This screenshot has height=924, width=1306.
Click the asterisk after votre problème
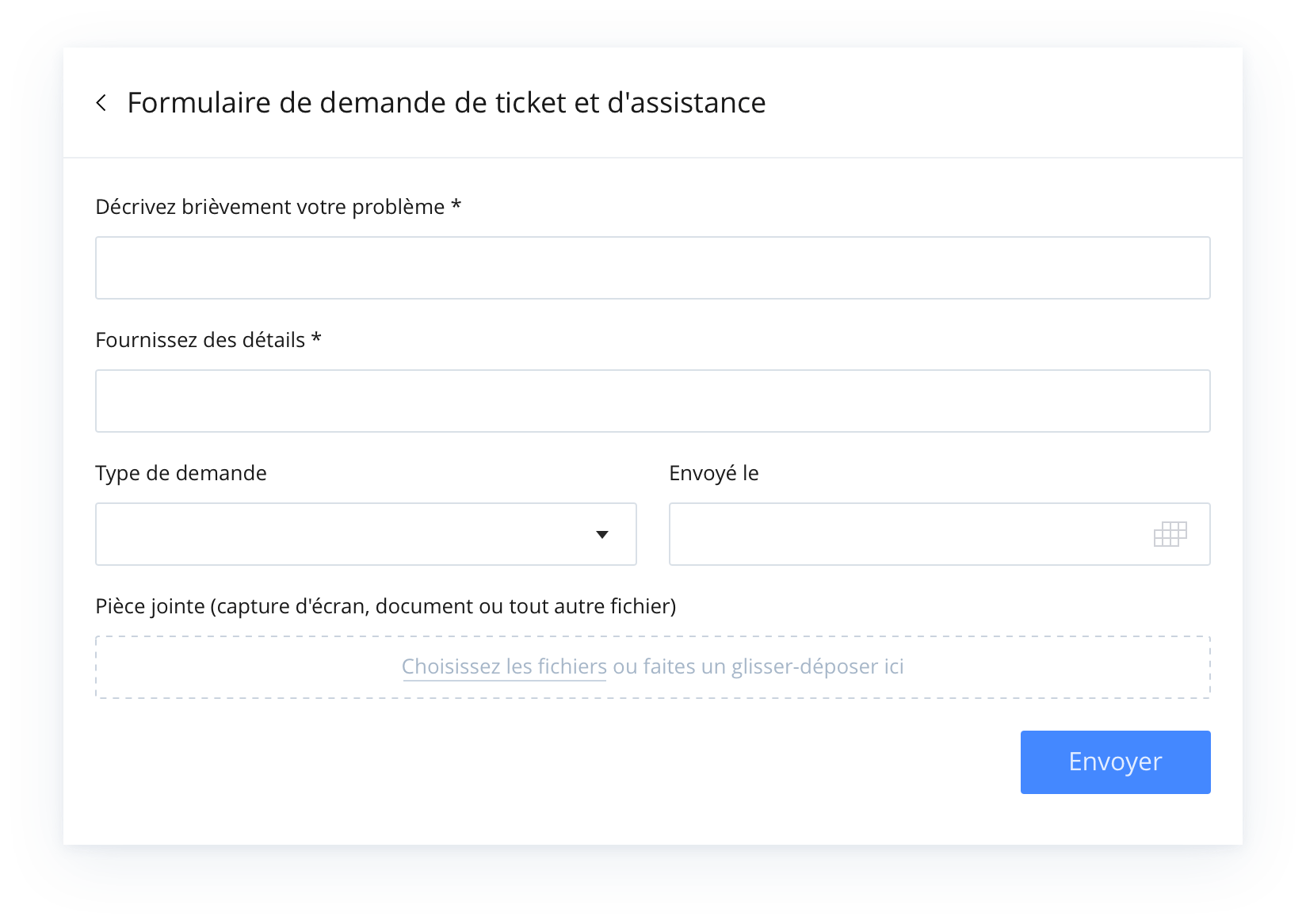pyautogui.click(x=456, y=204)
